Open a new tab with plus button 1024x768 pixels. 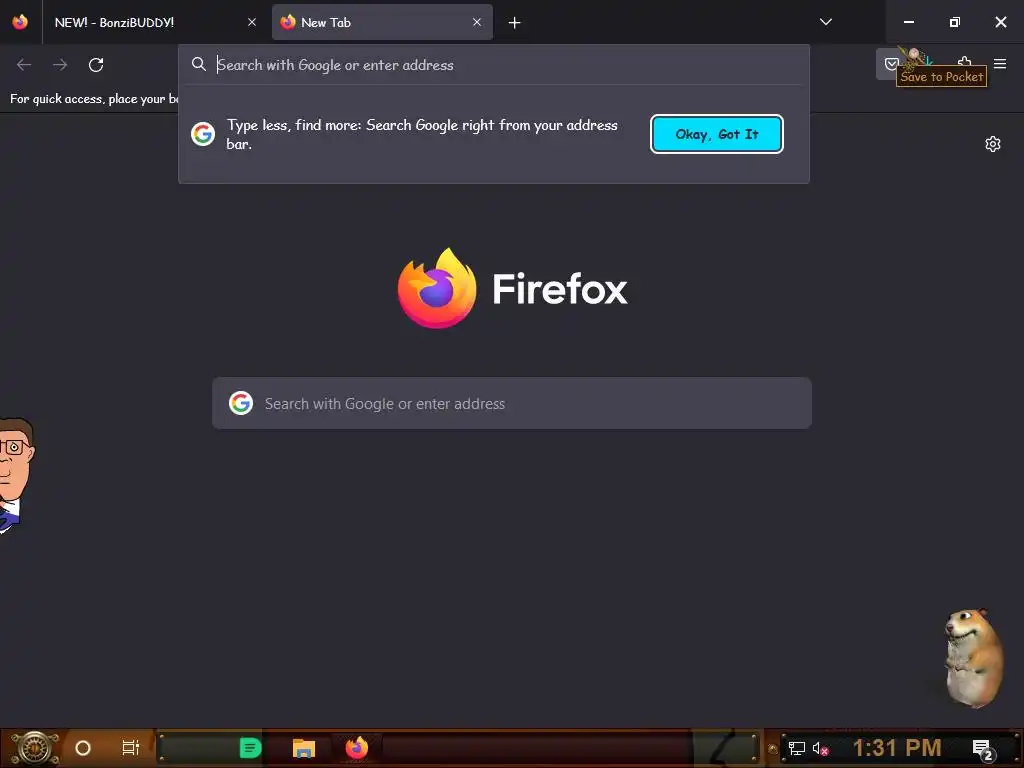(515, 23)
